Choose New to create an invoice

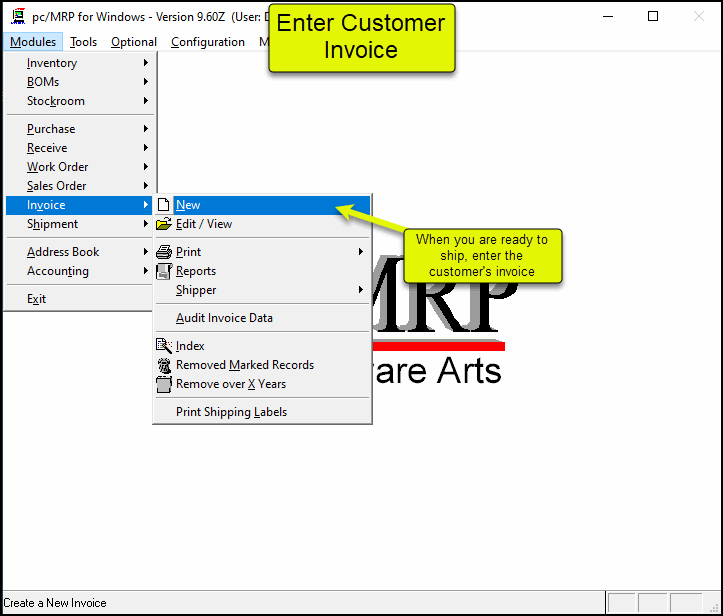click(x=262, y=205)
